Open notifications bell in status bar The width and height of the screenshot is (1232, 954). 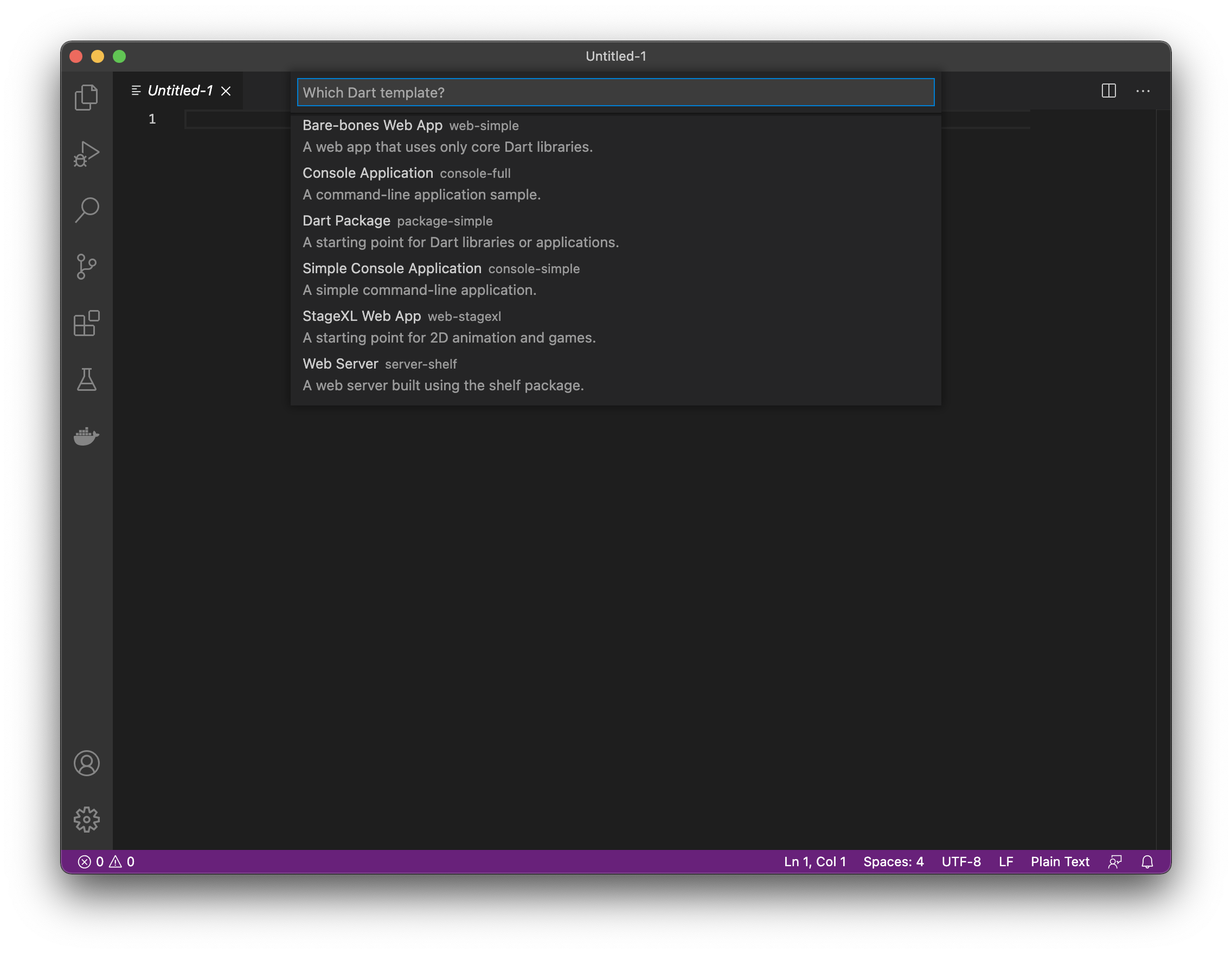point(1147,861)
